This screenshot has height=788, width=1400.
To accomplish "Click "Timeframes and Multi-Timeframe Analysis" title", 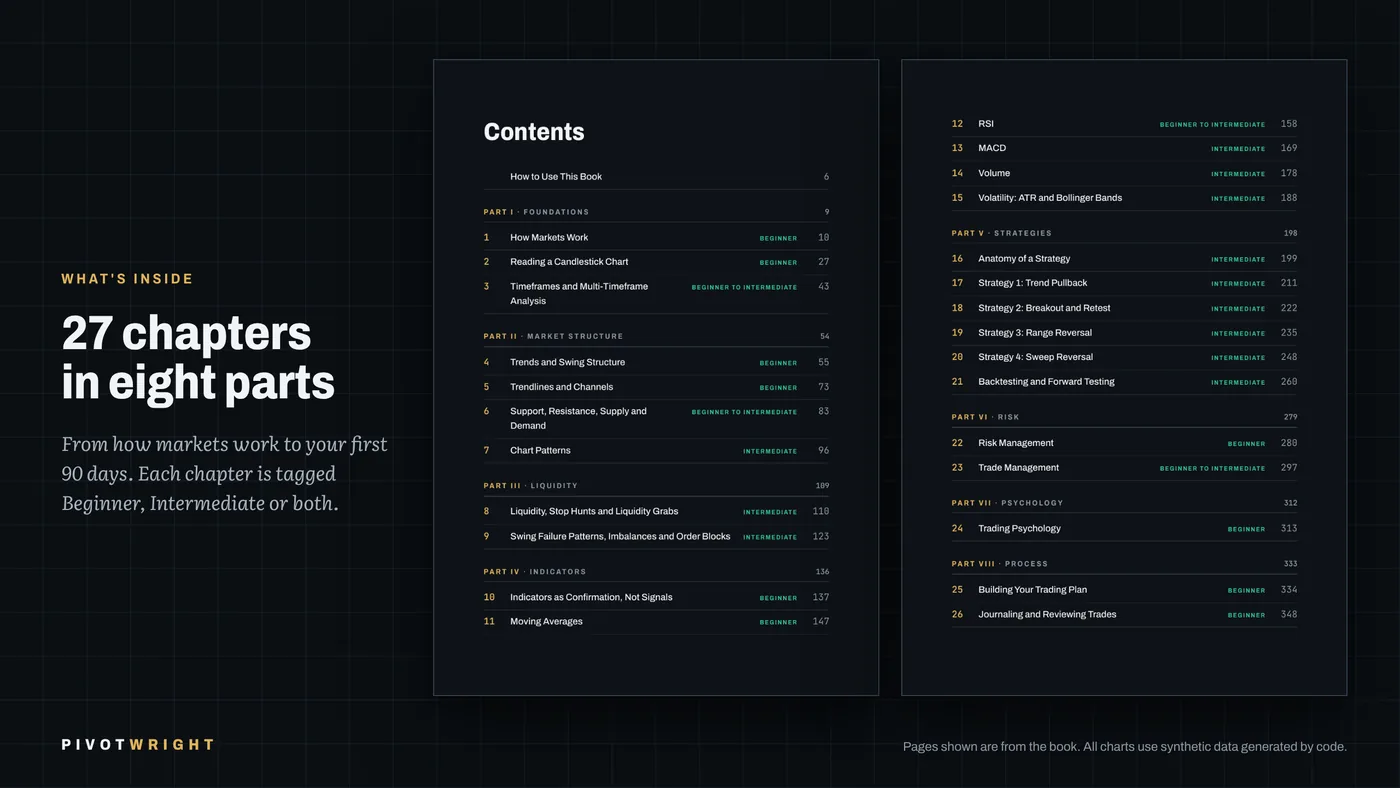I will click(579, 294).
